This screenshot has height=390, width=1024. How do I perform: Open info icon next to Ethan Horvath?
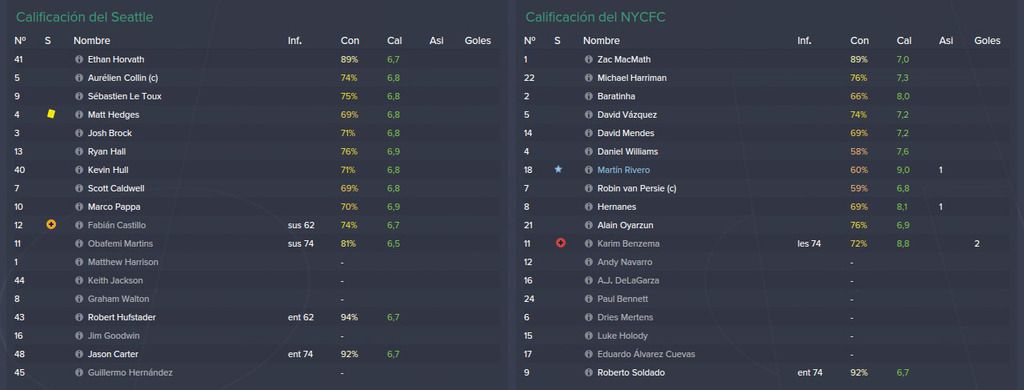80,59
